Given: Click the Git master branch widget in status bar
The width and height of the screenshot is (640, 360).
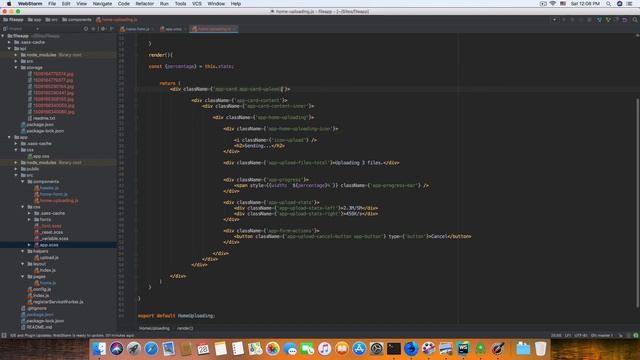Looking at the screenshot, I should tap(602, 335).
